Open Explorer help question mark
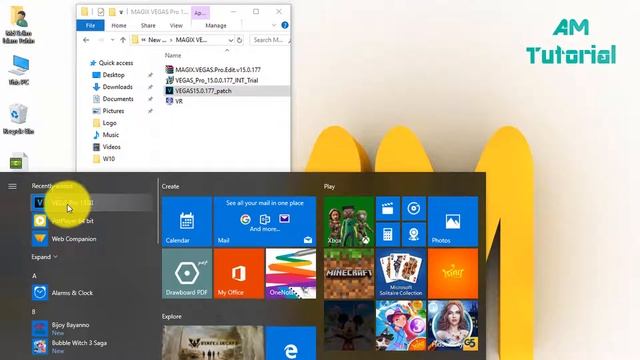 285,25
